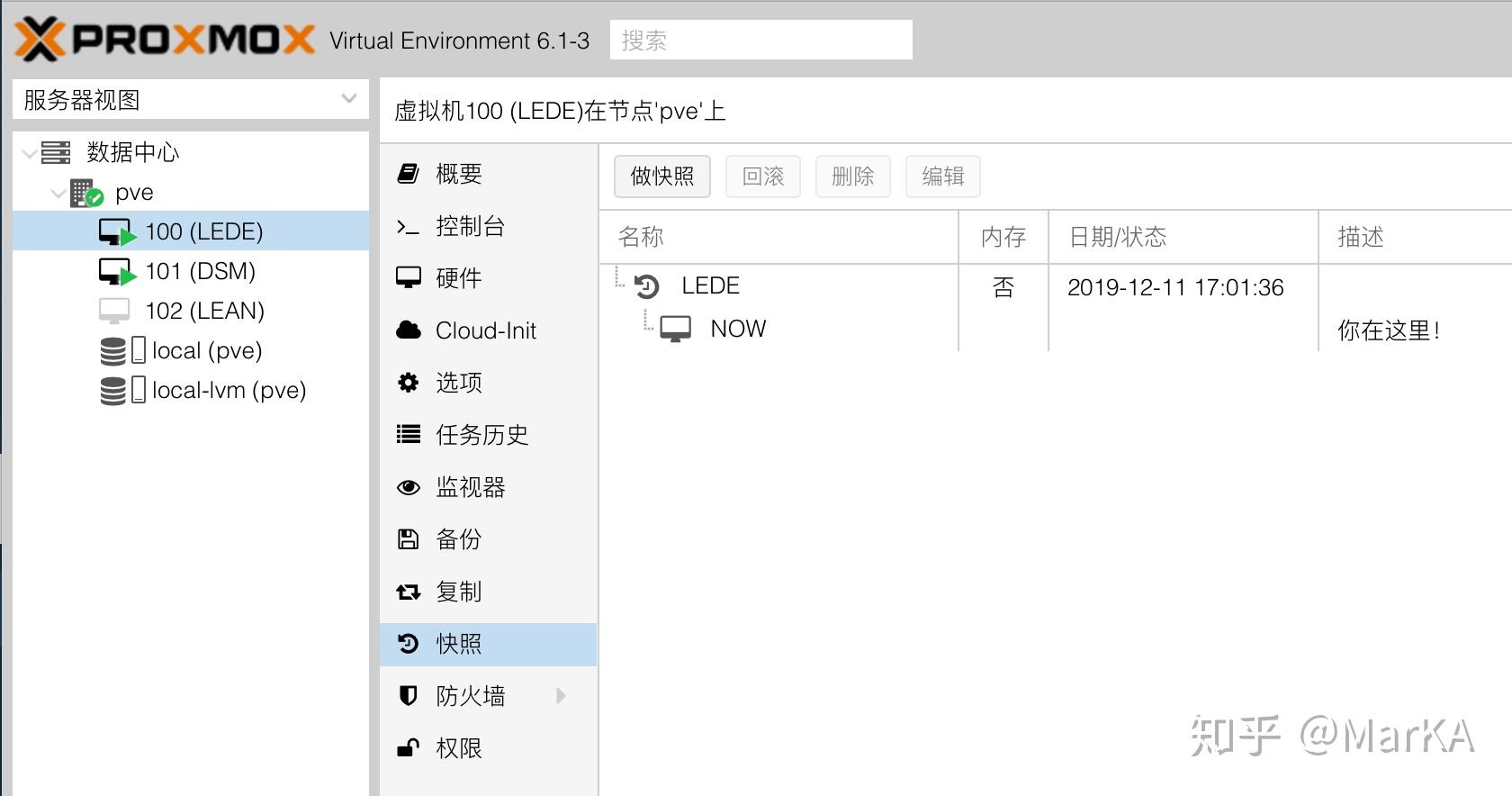
Task: Select 数据中心 in the server tree
Action: click(x=133, y=152)
